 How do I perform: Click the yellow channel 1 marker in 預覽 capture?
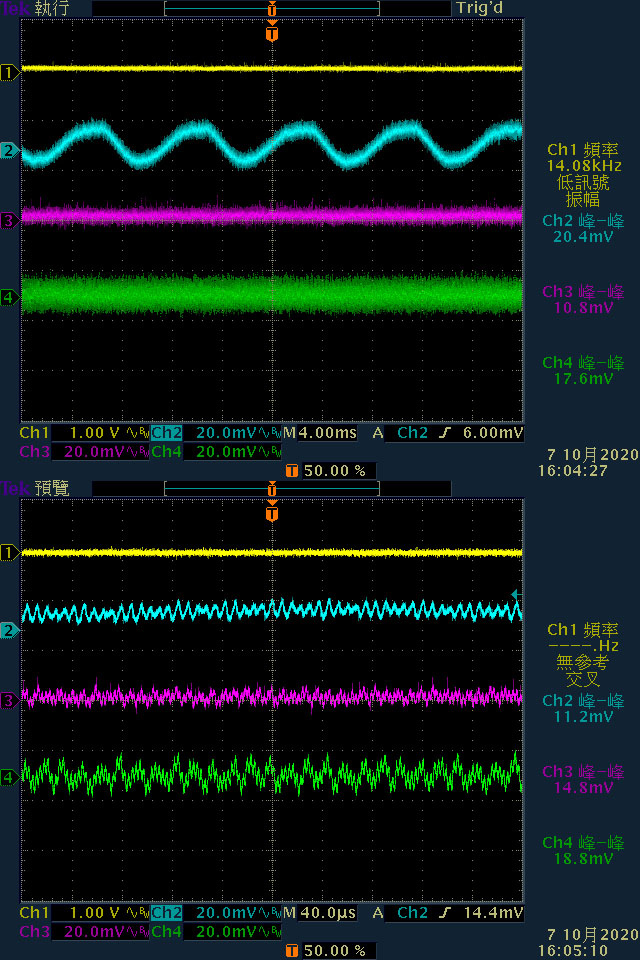[9, 553]
